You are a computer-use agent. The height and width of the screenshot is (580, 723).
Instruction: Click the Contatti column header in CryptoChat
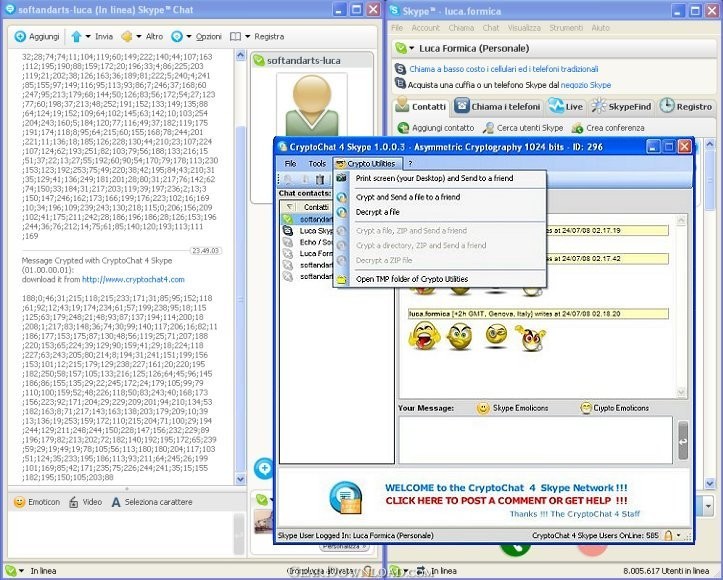316,207
